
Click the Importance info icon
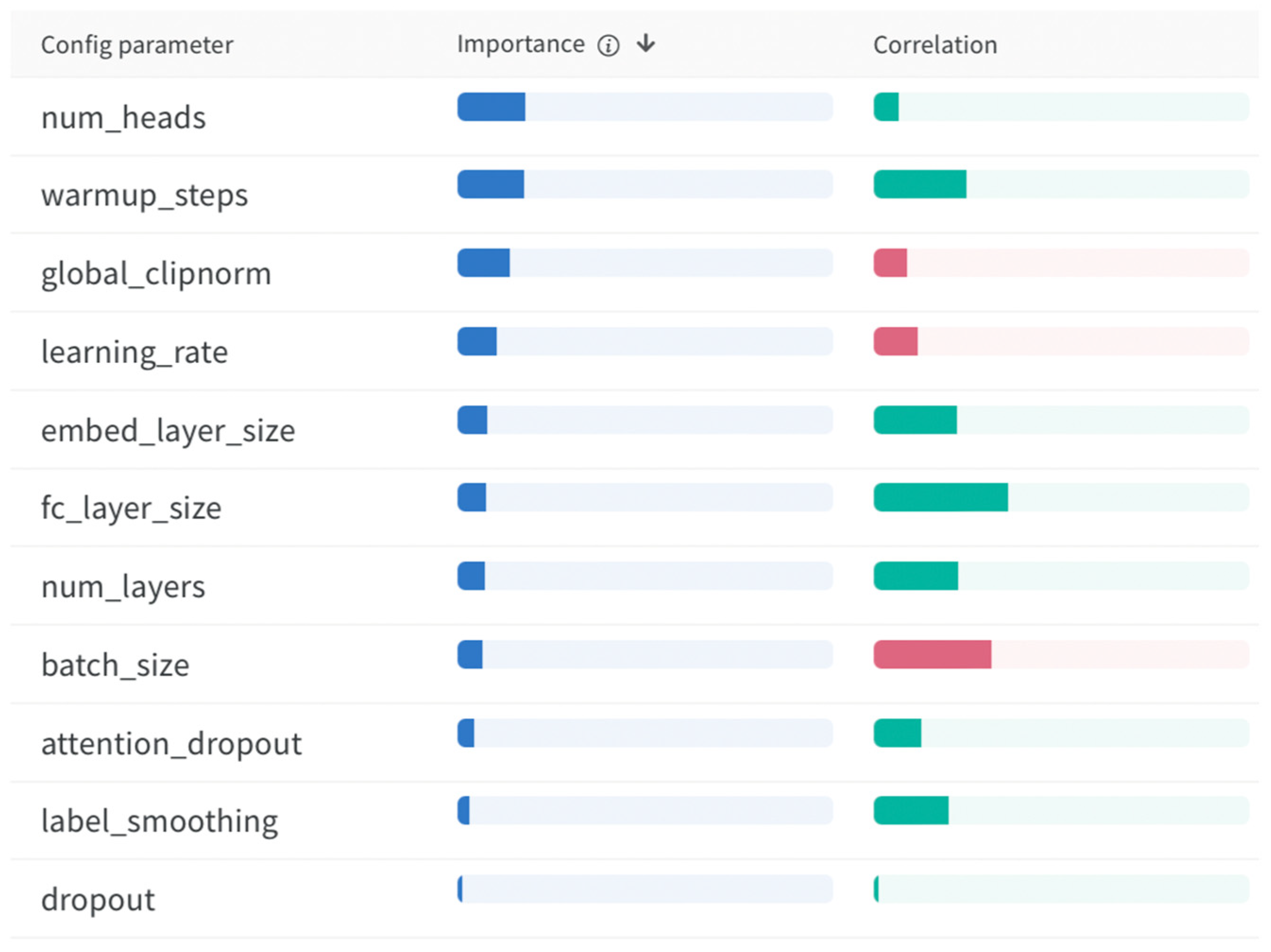click(x=608, y=45)
